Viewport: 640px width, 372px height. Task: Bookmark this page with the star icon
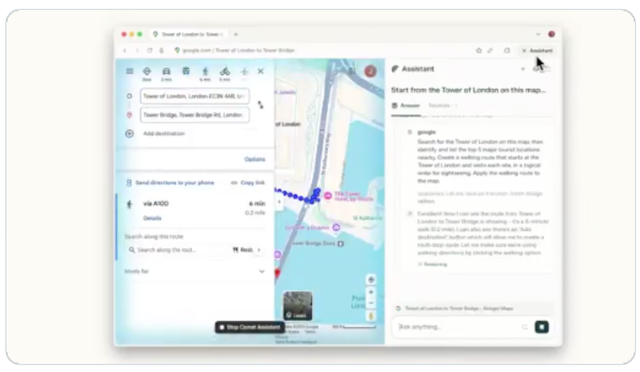(x=479, y=50)
